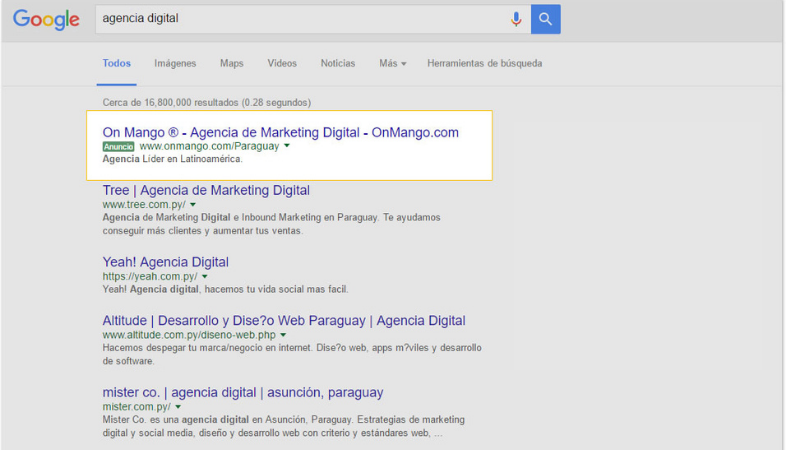Expand arrow next to mister.com.py URL

[178, 406]
